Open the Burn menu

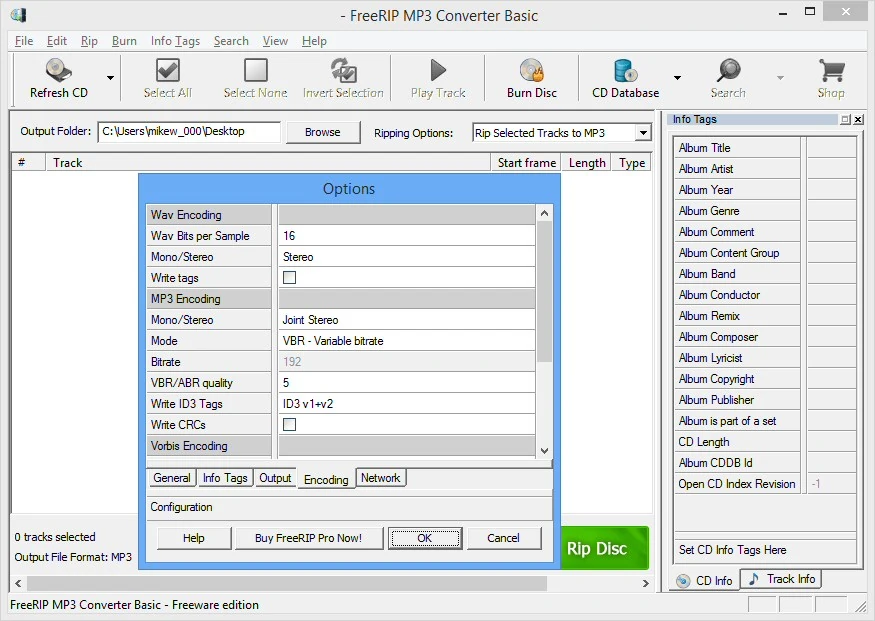pos(124,41)
